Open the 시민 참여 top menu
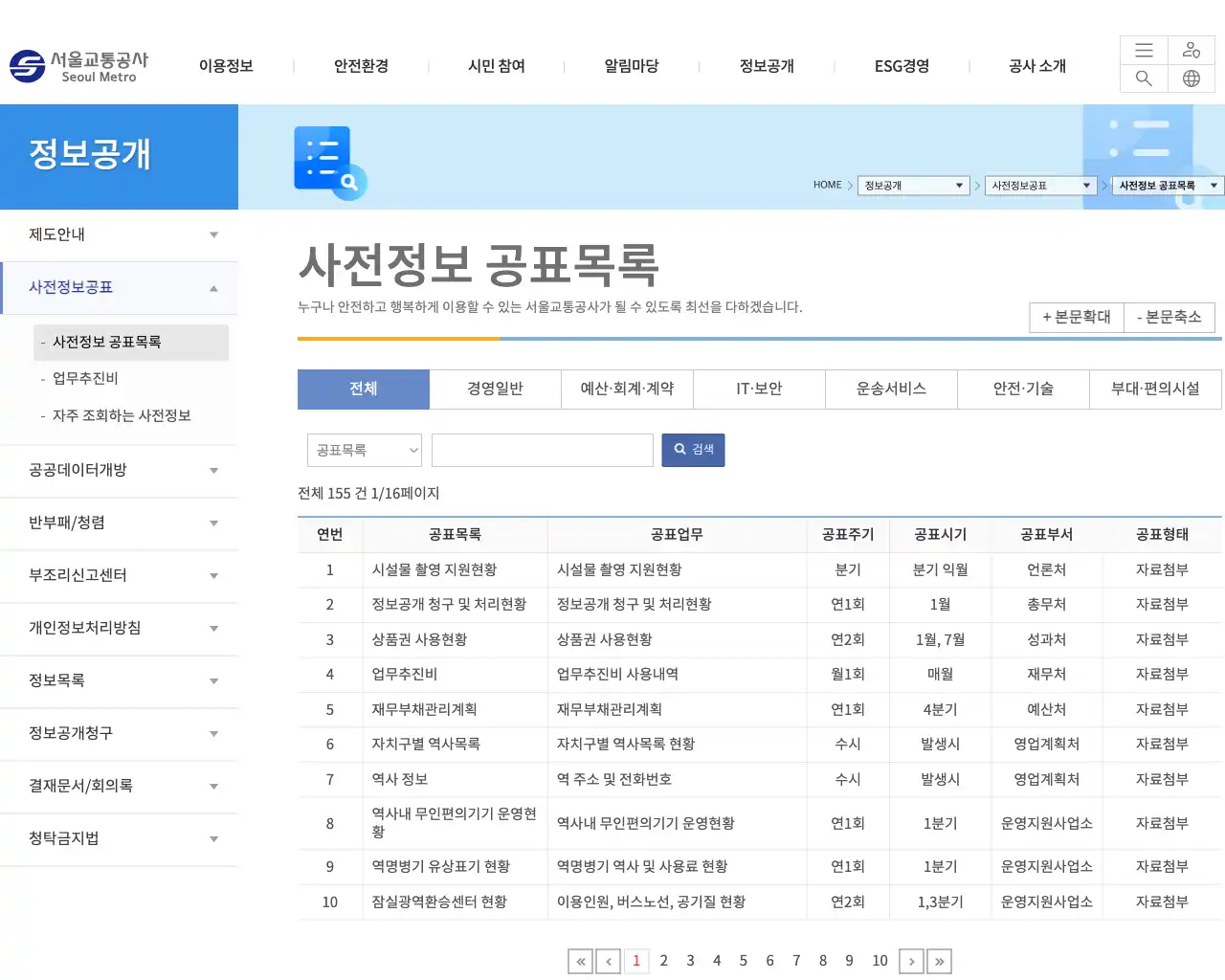1225x980 pixels. [x=497, y=66]
